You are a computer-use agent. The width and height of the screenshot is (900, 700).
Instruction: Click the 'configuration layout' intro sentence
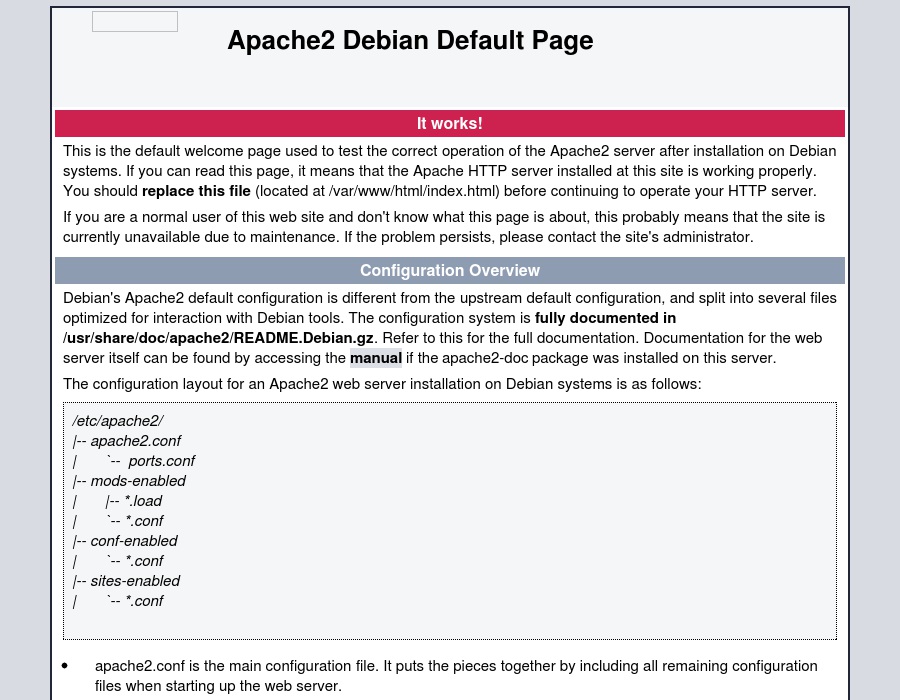click(382, 384)
